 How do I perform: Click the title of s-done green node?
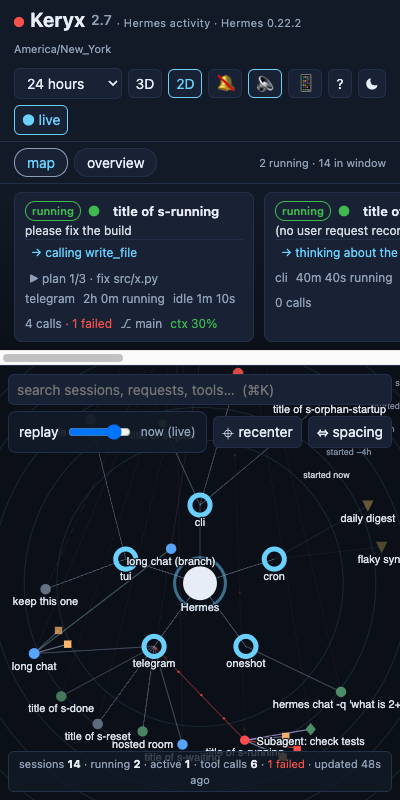[x=61, y=696]
